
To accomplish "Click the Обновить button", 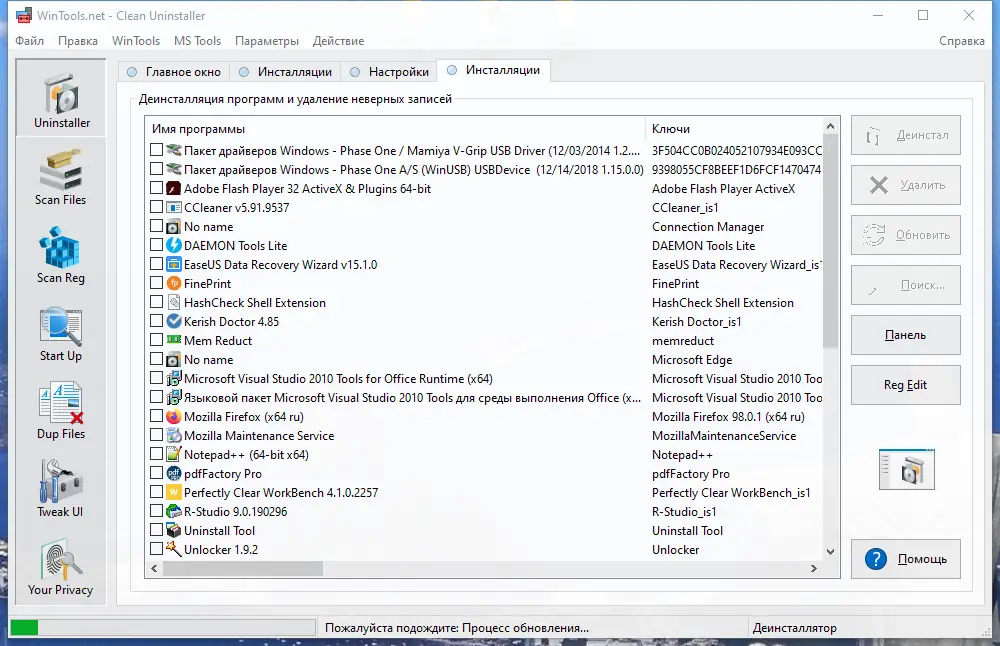I will [906, 235].
